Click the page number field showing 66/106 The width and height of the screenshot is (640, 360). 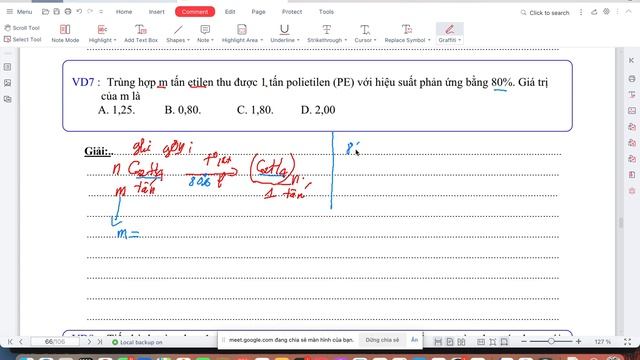tap(55, 342)
